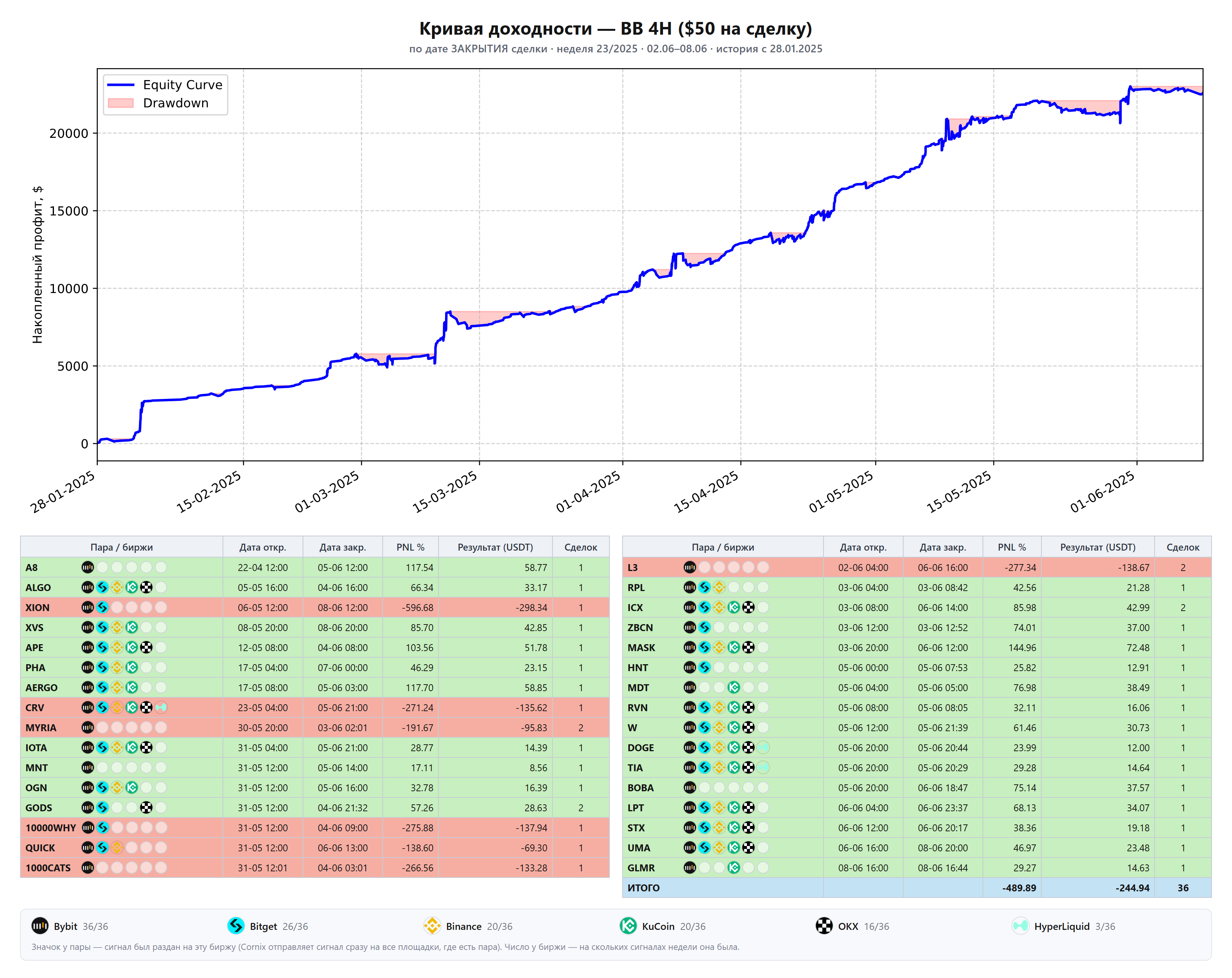Screen dimensions: 1232x978
Task: Click the OKX logo in the legend
Action: [x=824, y=926]
